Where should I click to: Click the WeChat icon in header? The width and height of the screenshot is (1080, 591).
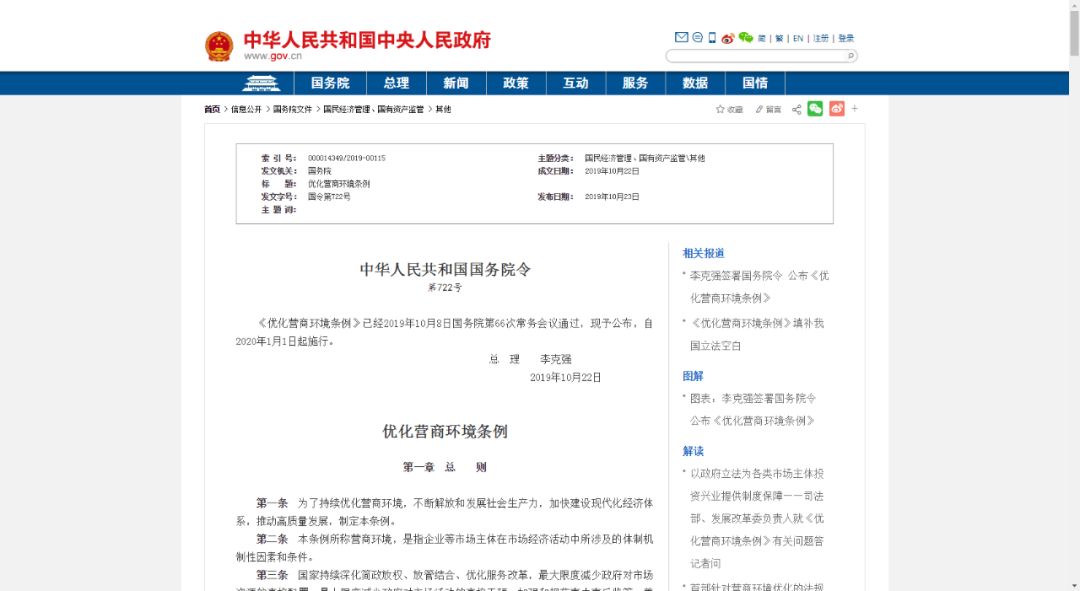pyautogui.click(x=745, y=38)
